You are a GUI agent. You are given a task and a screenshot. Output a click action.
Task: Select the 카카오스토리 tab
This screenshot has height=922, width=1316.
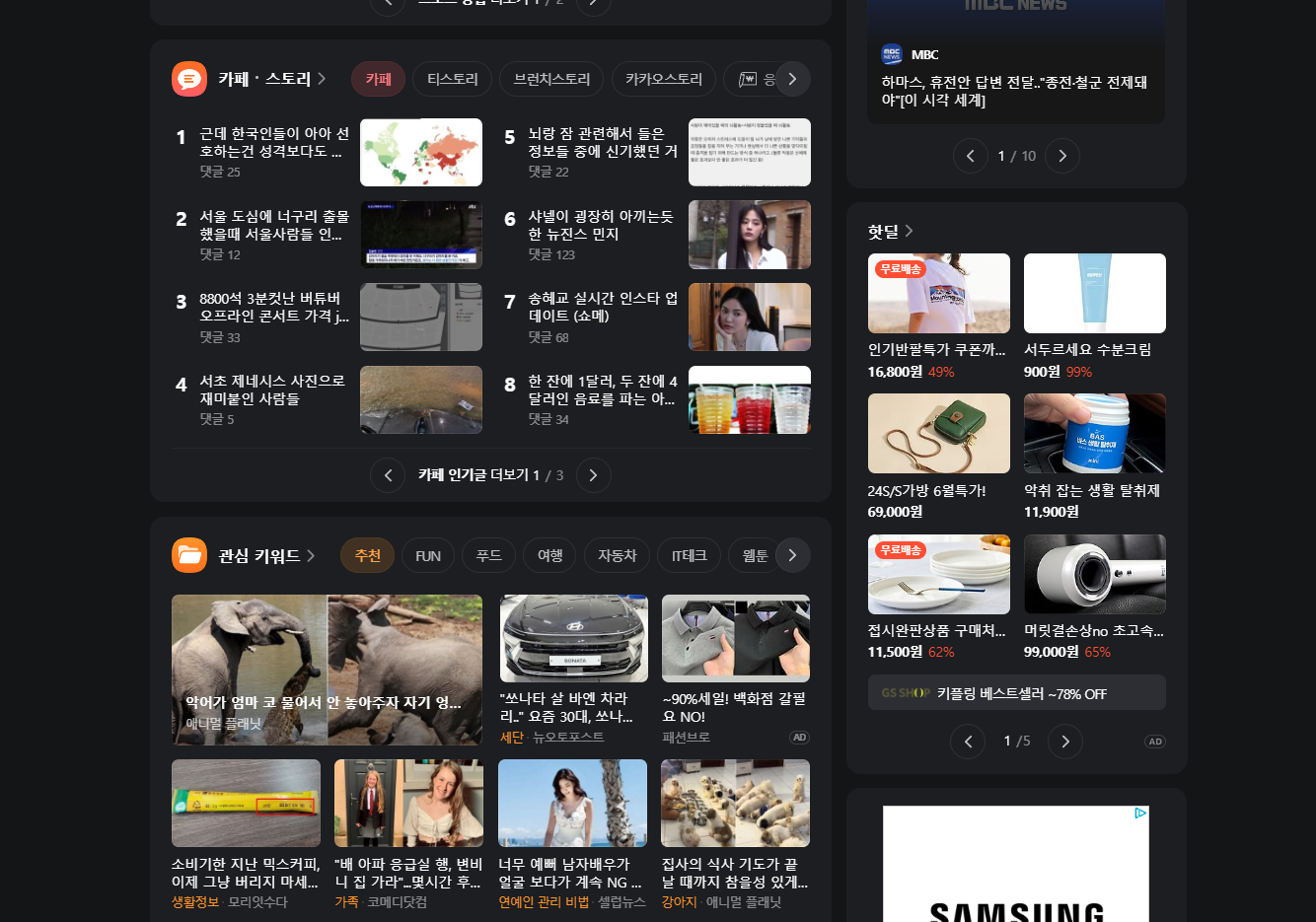point(664,79)
